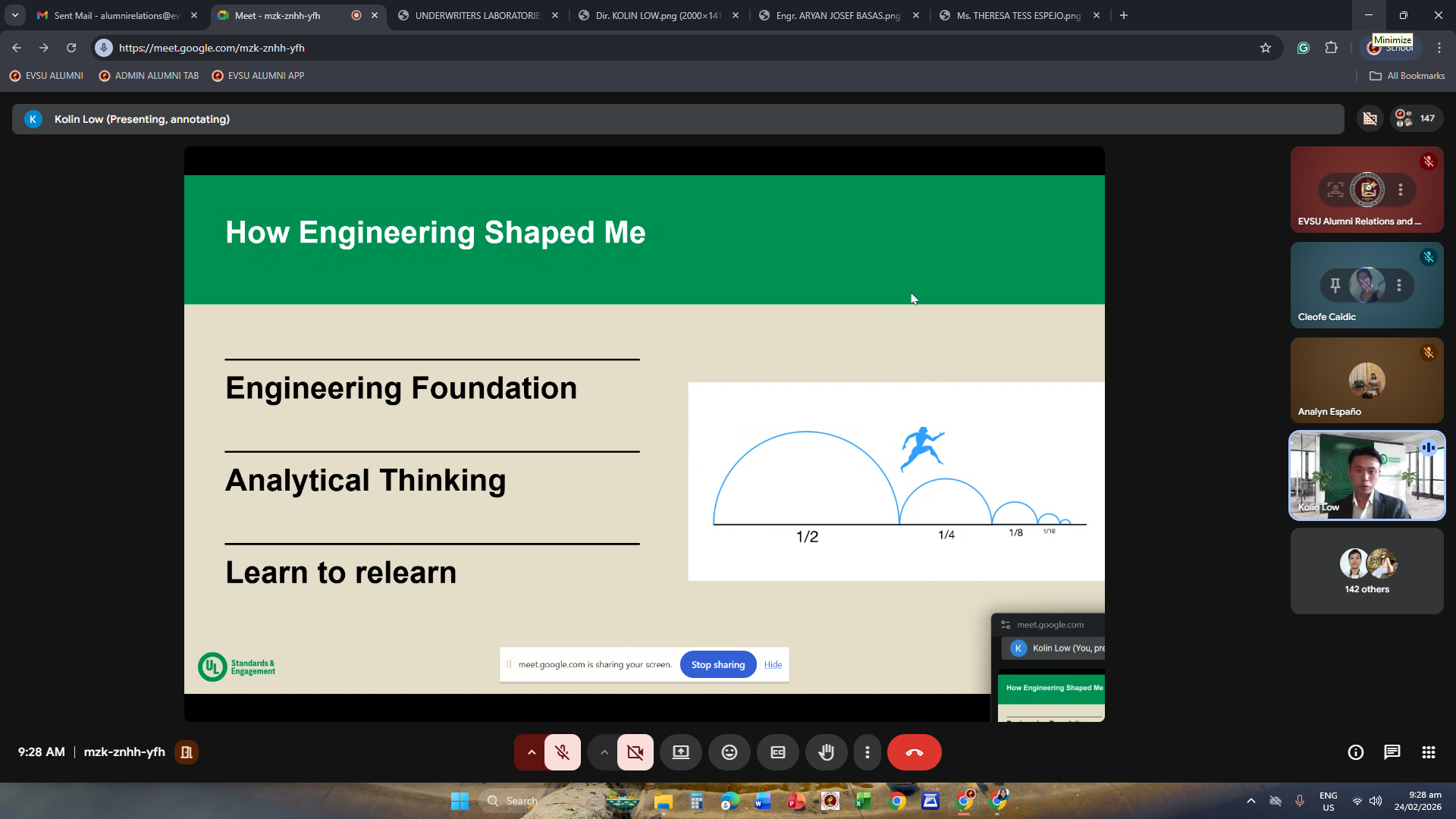Screen dimensions: 1456x819
Task: Show participants list with 147 count
Action: pos(1416,118)
